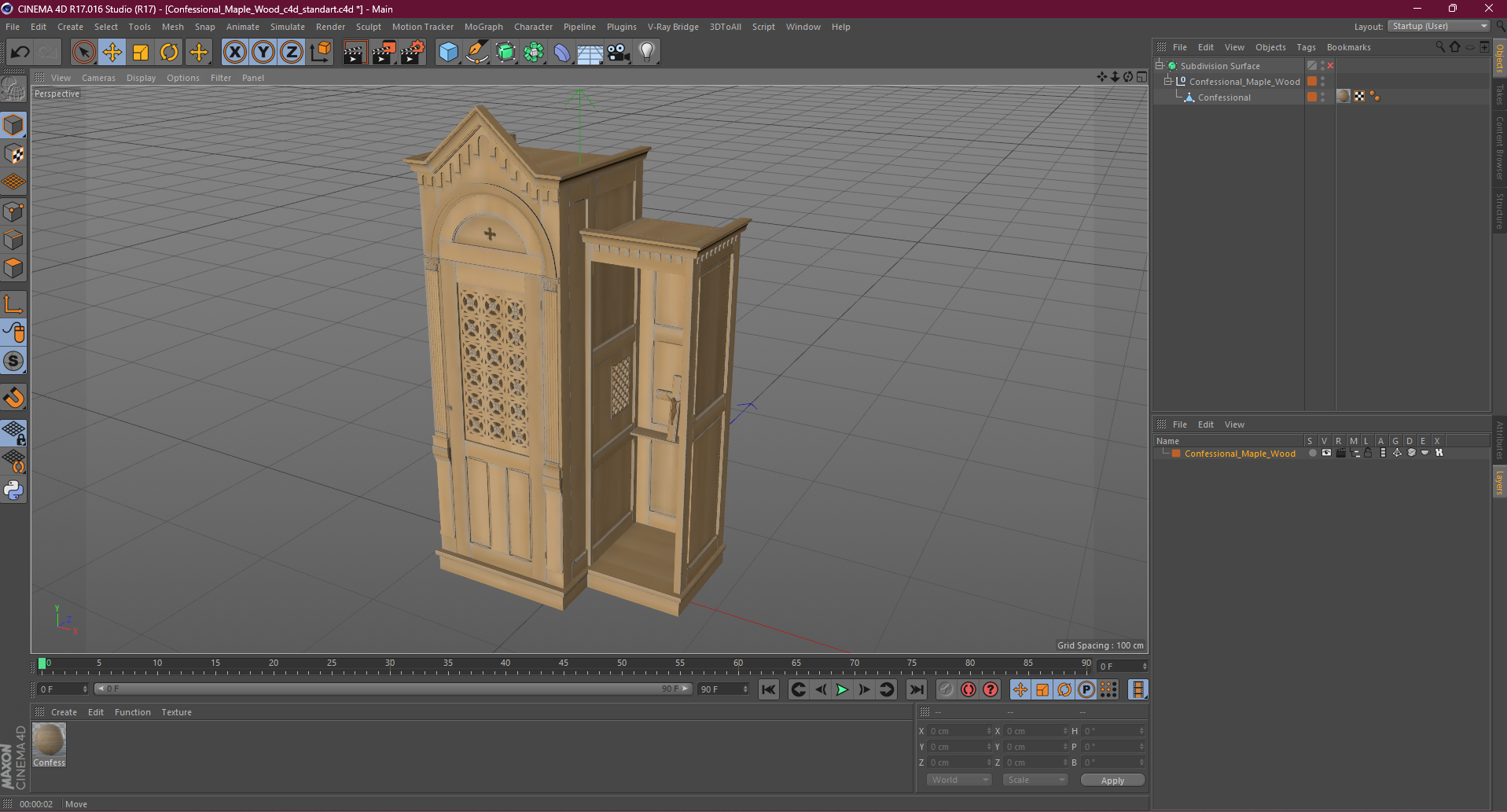
Task: Open the Camera objects icon
Action: [619, 52]
